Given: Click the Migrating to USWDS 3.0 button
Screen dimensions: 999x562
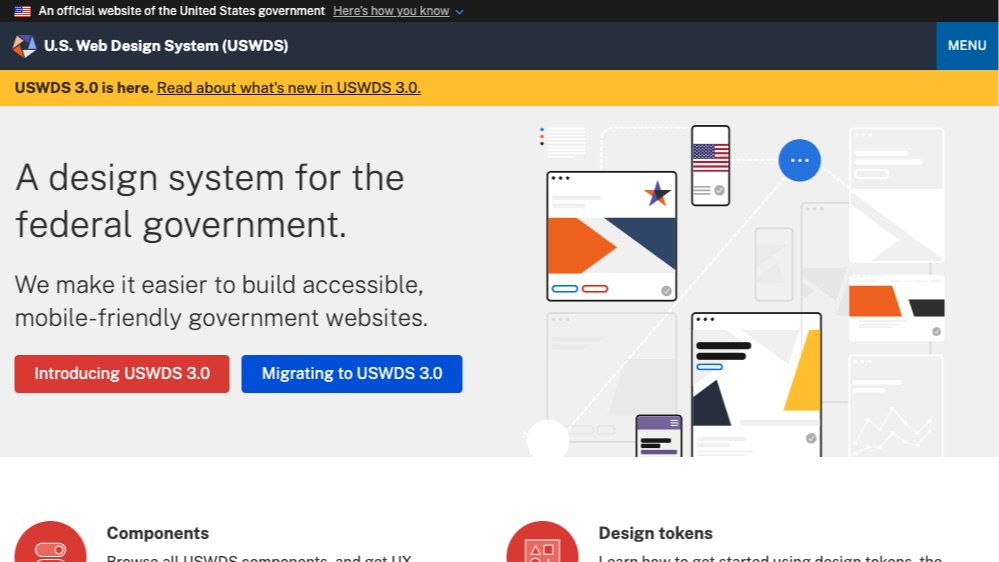Looking at the screenshot, I should (x=352, y=374).
